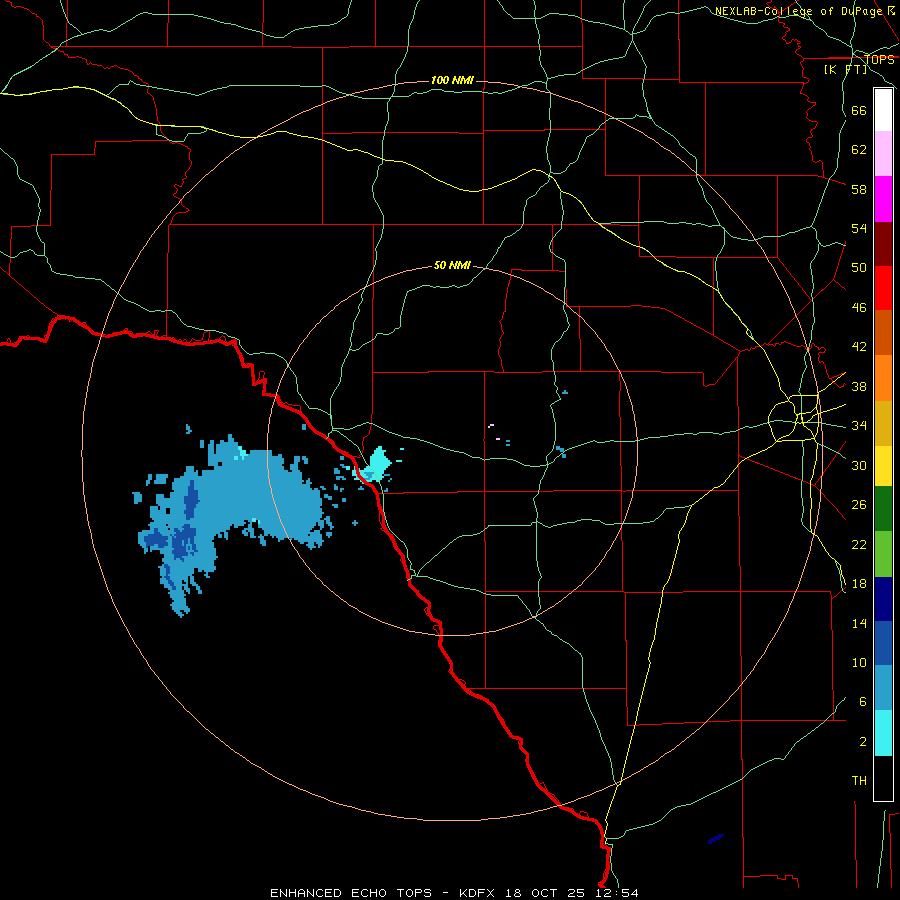Click the small dark blue echo at the bottom

pyautogui.click(x=716, y=839)
